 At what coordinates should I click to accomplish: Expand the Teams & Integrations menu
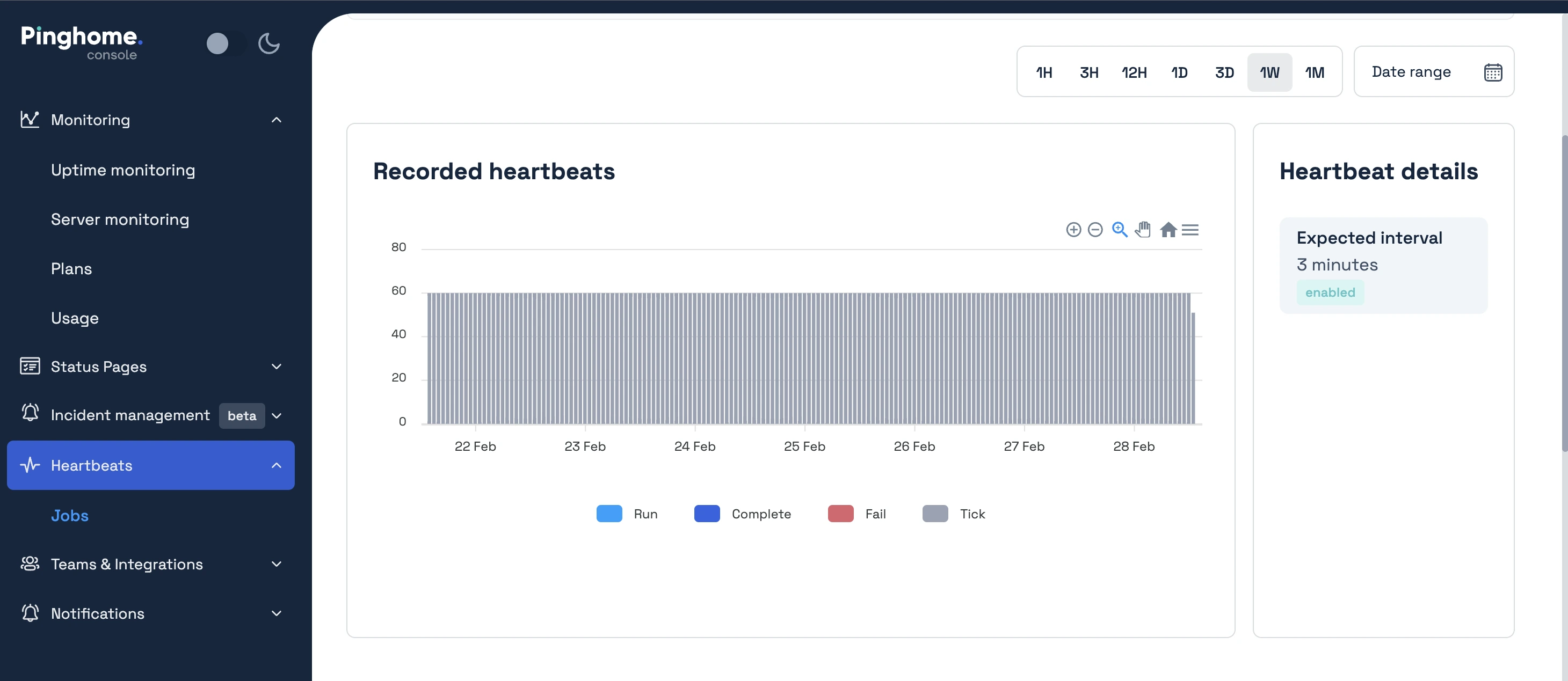[277, 564]
